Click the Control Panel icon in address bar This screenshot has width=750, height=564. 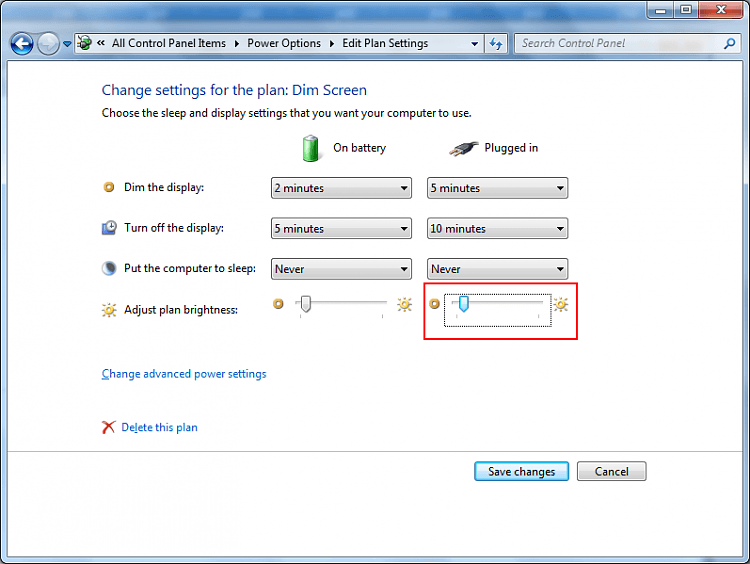pyautogui.click(x=85, y=43)
